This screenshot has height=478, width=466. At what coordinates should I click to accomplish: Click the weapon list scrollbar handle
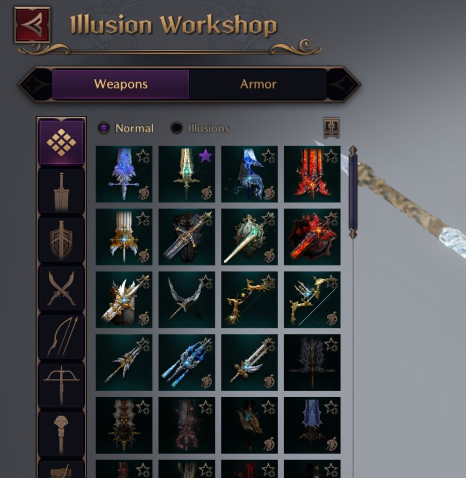(353, 192)
